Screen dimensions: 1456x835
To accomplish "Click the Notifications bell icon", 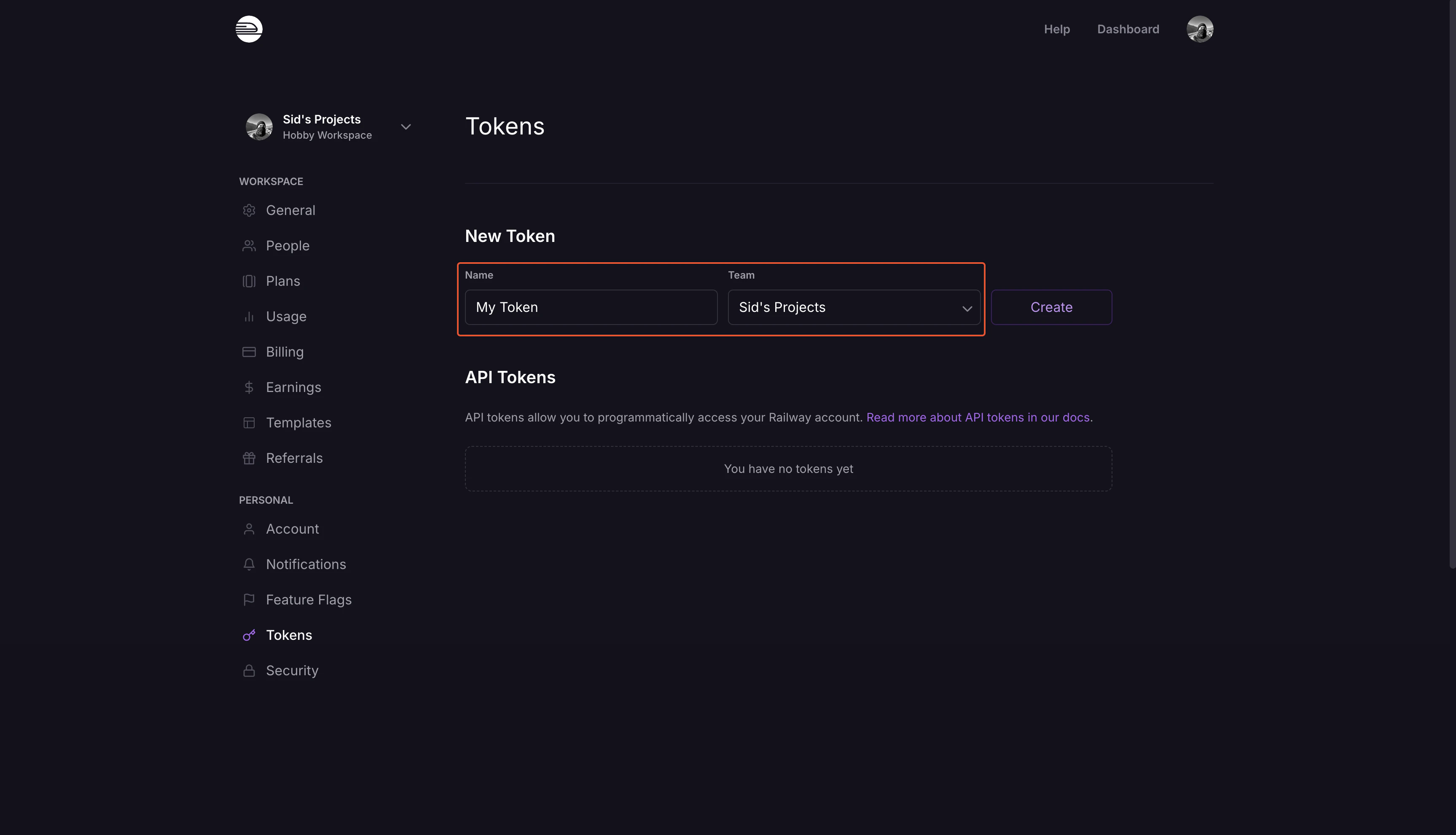I will point(249,564).
